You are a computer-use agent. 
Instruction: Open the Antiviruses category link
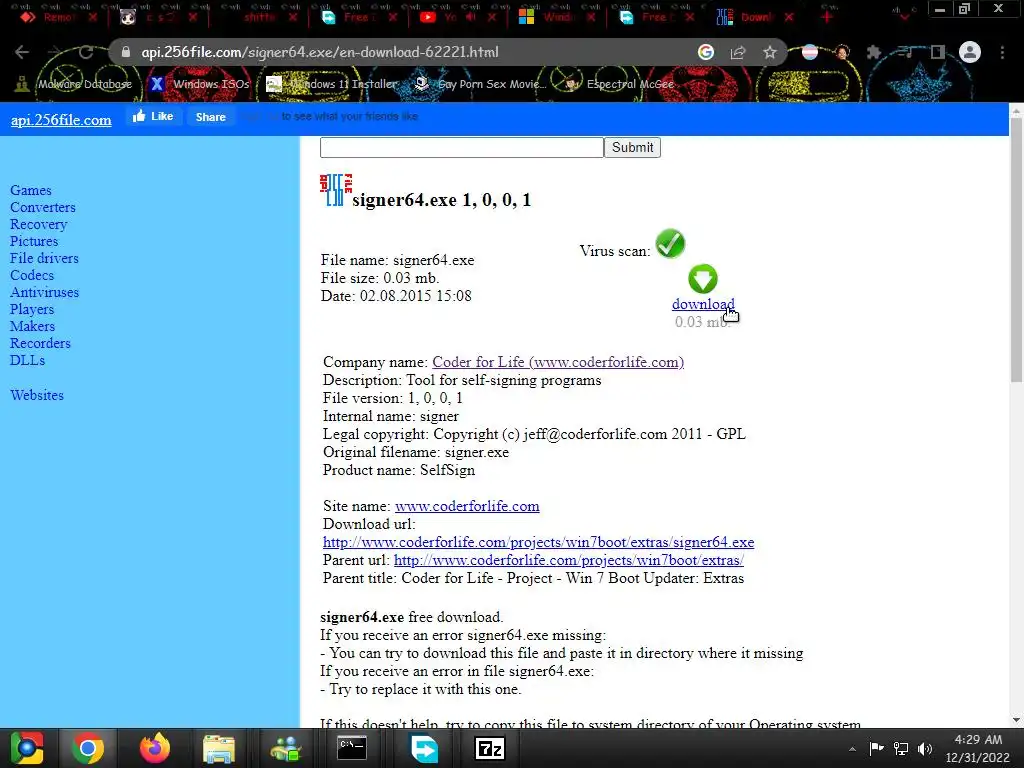point(44,292)
